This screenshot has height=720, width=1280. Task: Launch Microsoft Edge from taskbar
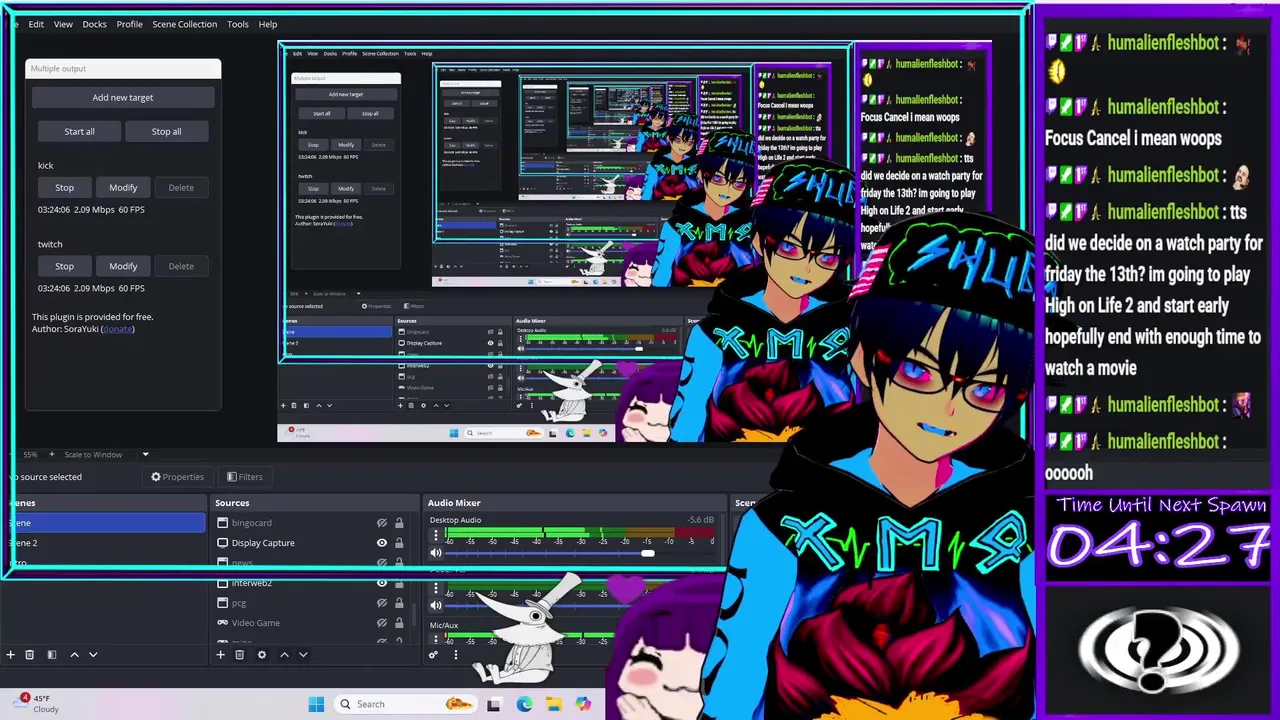(x=524, y=704)
